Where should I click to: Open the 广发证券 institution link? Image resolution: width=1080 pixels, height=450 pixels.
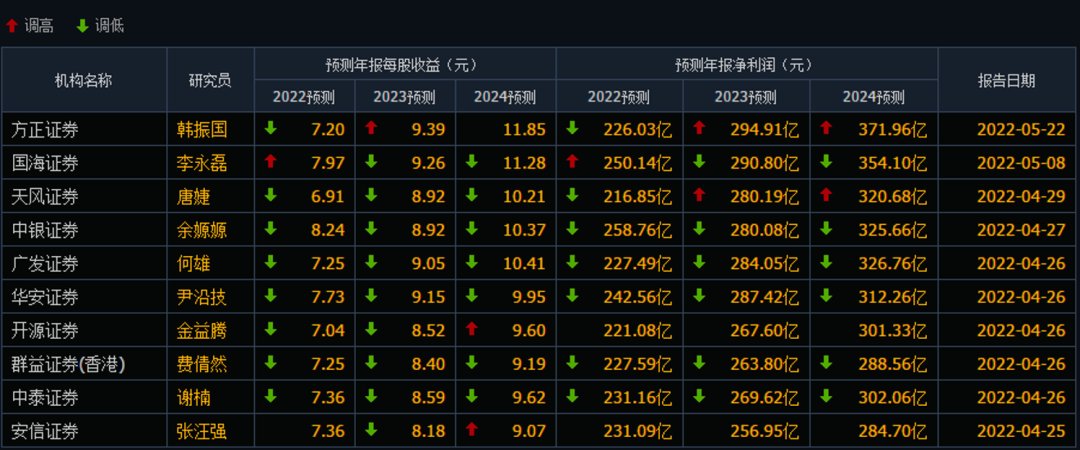pos(45,263)
